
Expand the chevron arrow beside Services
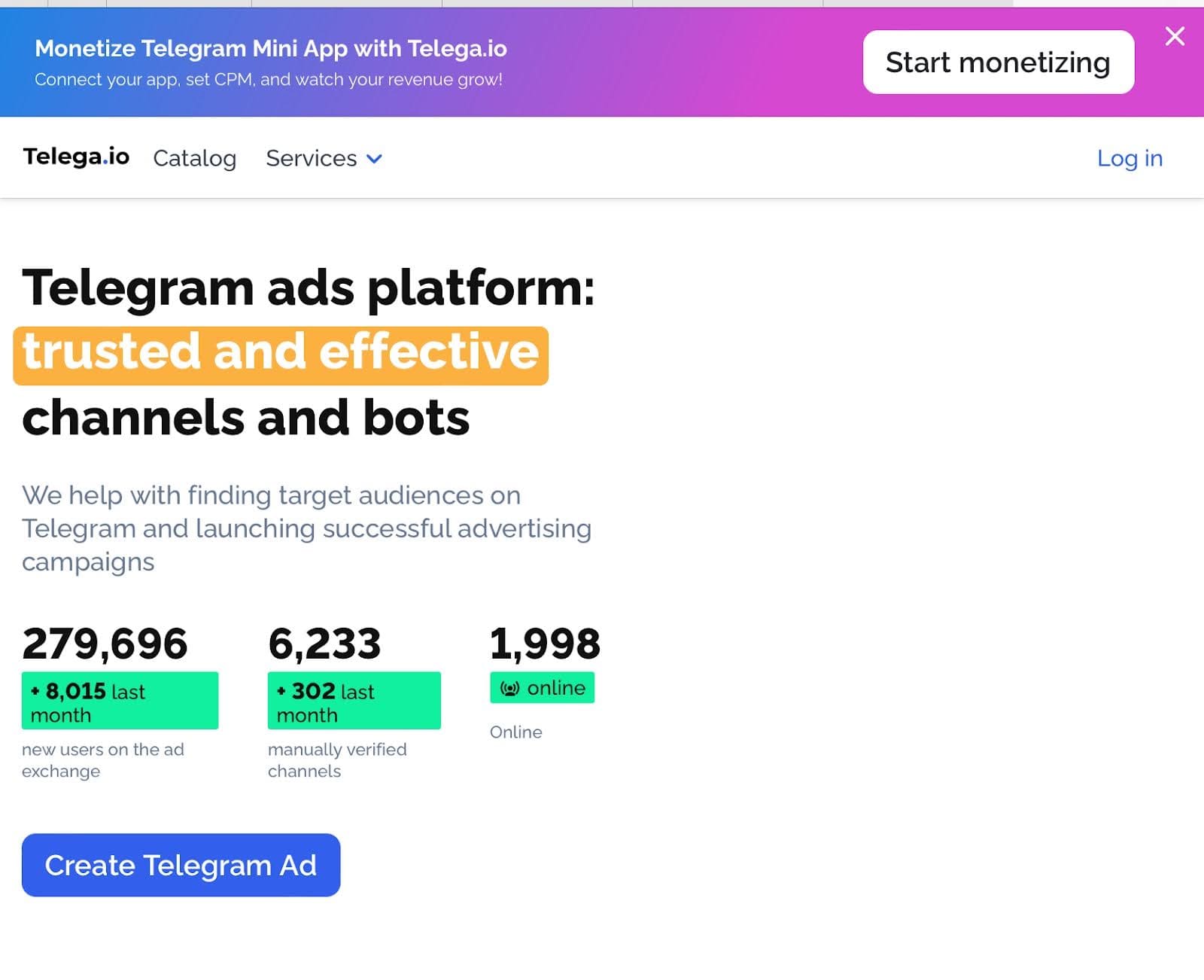(374, 159)
